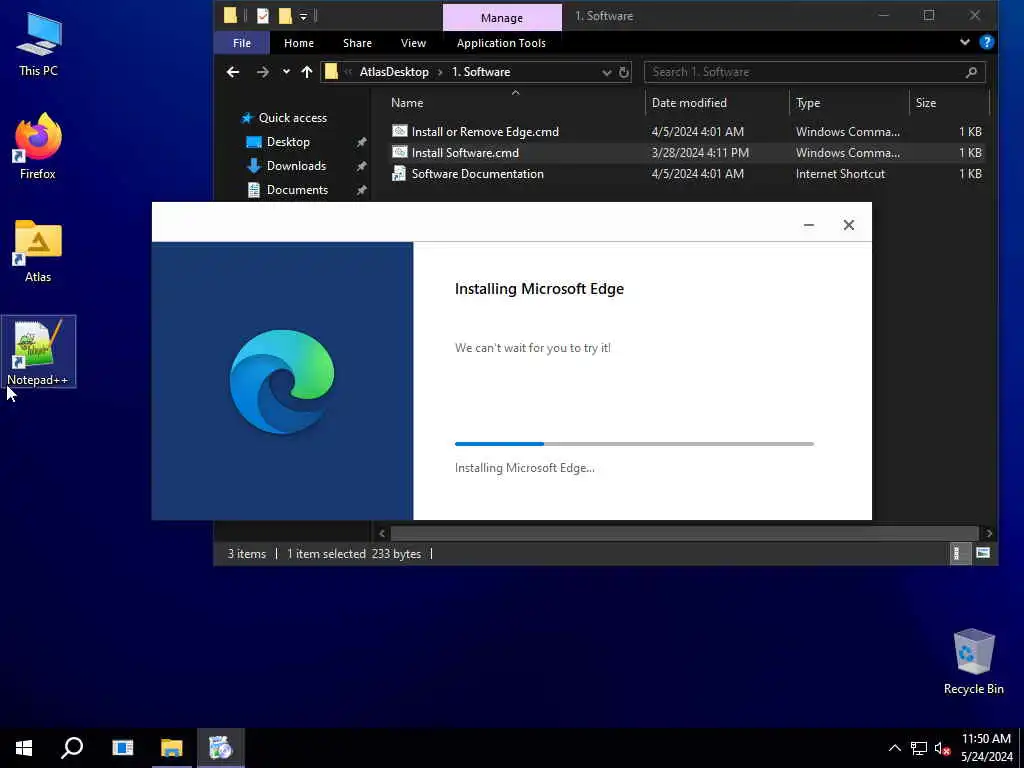The height and width of the screenshot is (768, 1024).
Task: Open recent locations dropdown arrow
Action: (x=286, y=72)
